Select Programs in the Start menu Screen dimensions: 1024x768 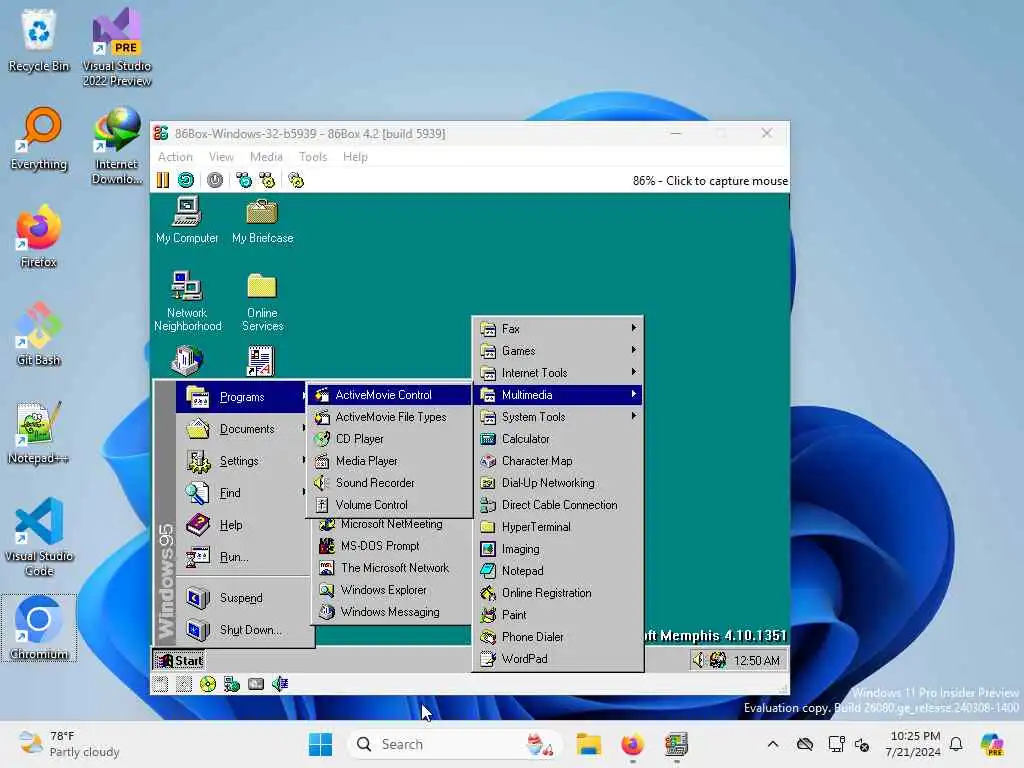(241, 396)
